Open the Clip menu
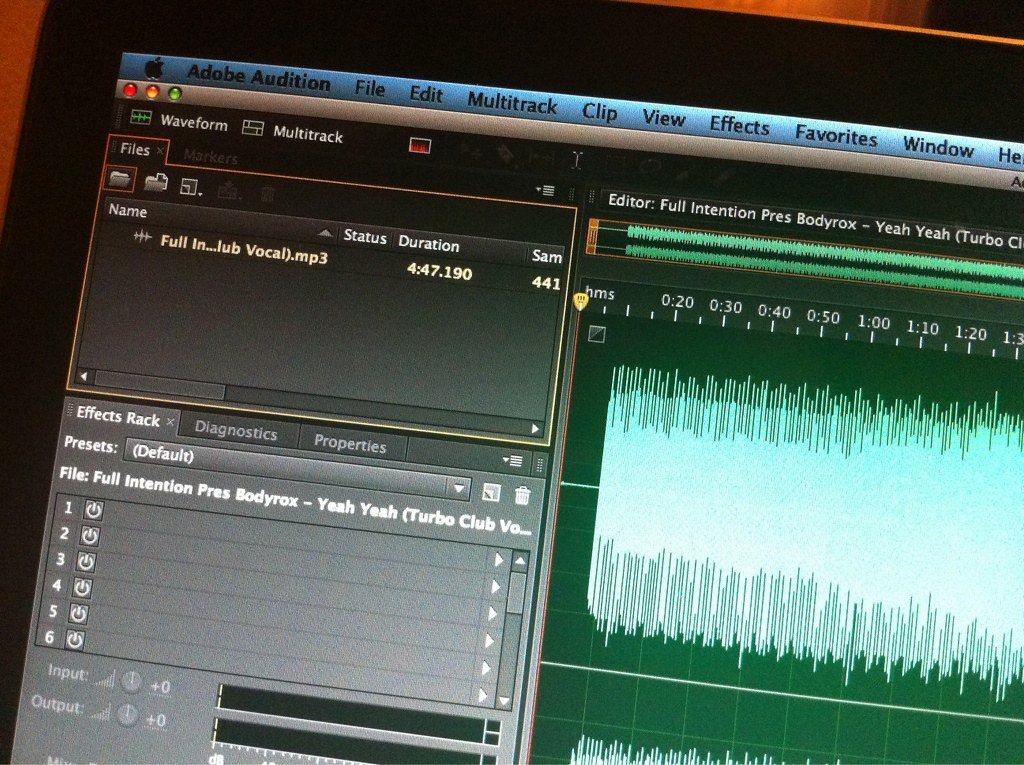This screenshot has width=1024, height=765. [599, 112]
